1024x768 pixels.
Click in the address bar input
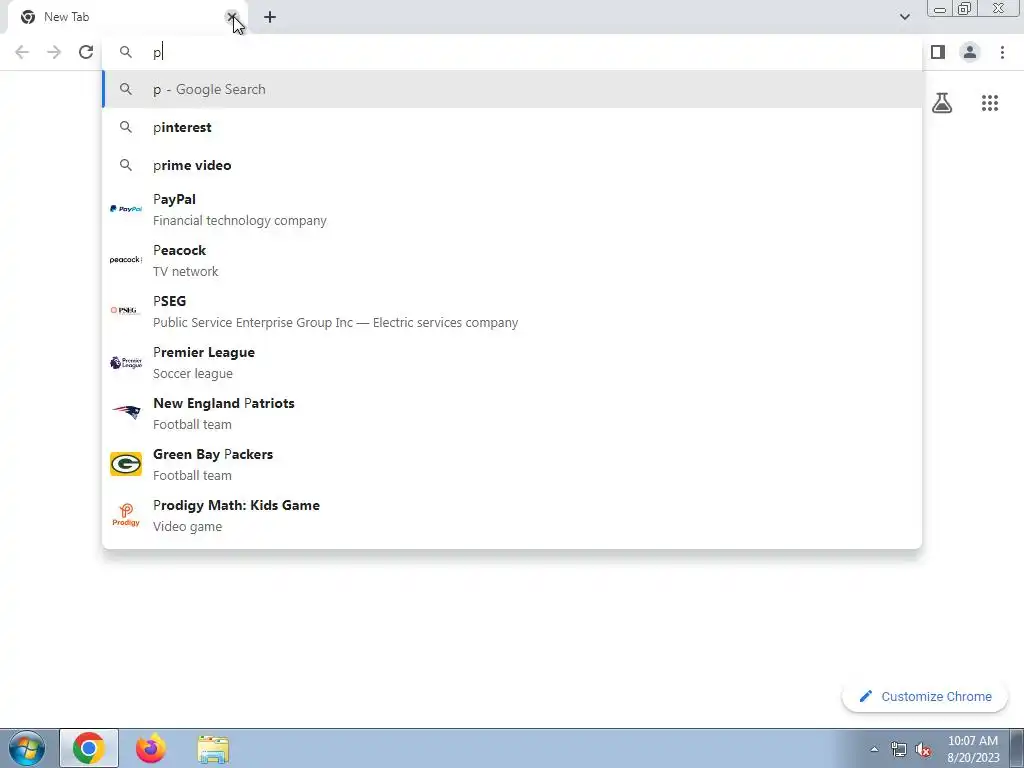pyautogui.click(x=512, y=52)
